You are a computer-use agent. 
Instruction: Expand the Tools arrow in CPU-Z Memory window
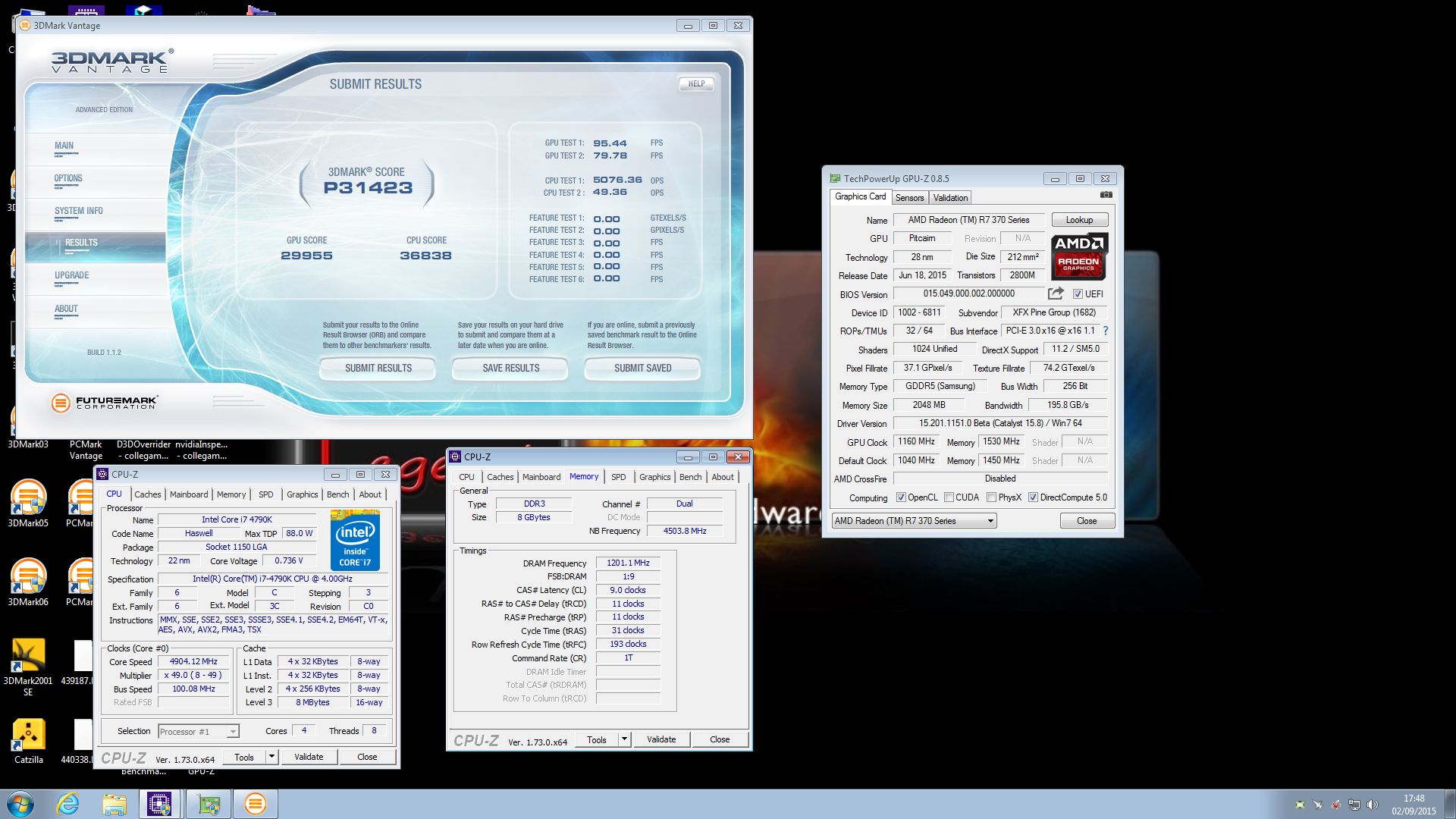[624, 739]
